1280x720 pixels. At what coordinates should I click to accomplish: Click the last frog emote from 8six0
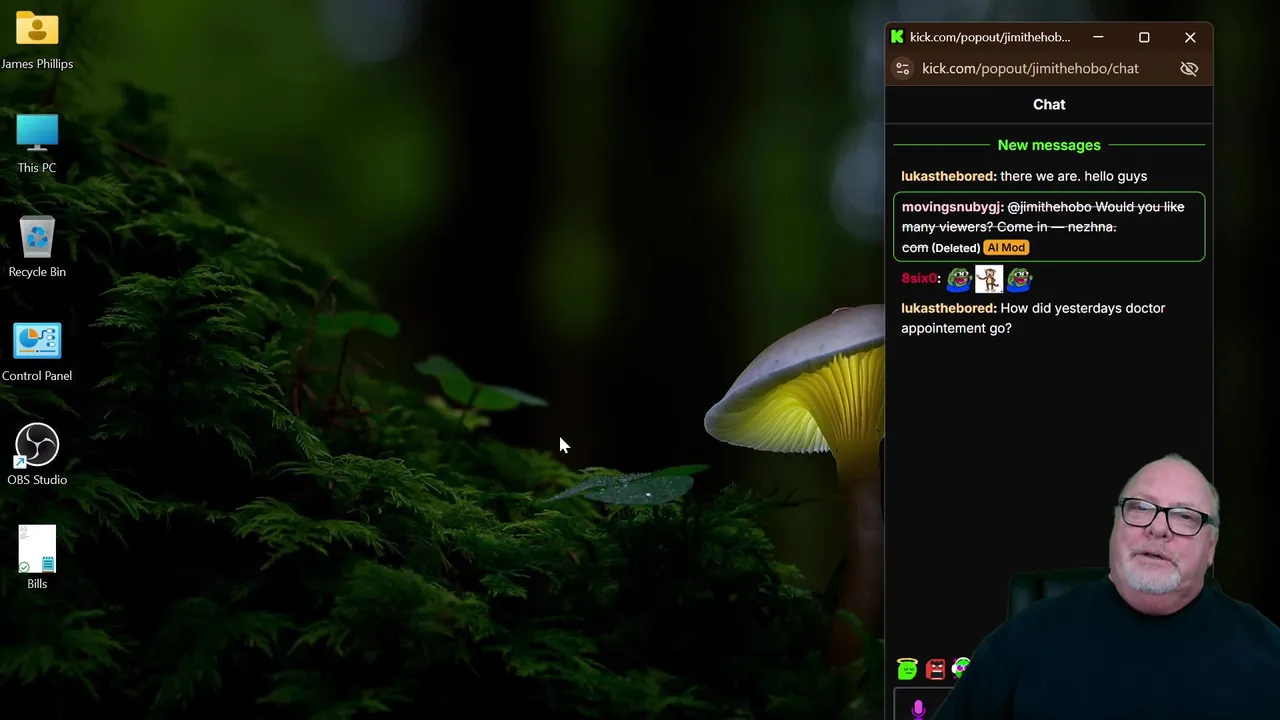coord(1019,279)
